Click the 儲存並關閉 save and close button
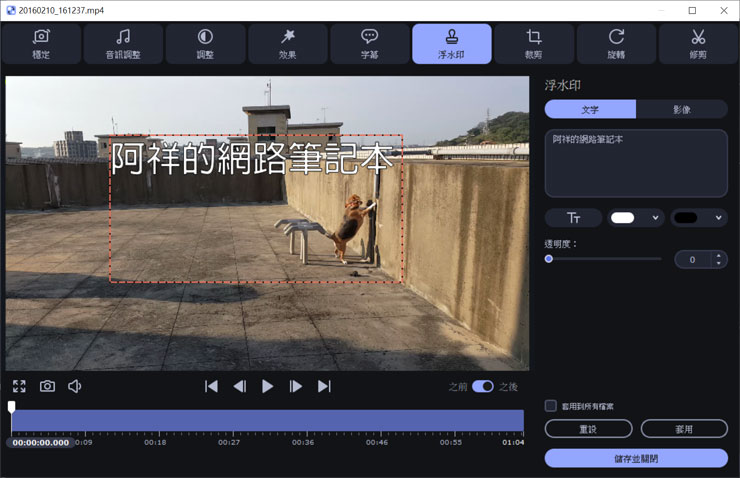740x478 pixels. pos(636,458)
